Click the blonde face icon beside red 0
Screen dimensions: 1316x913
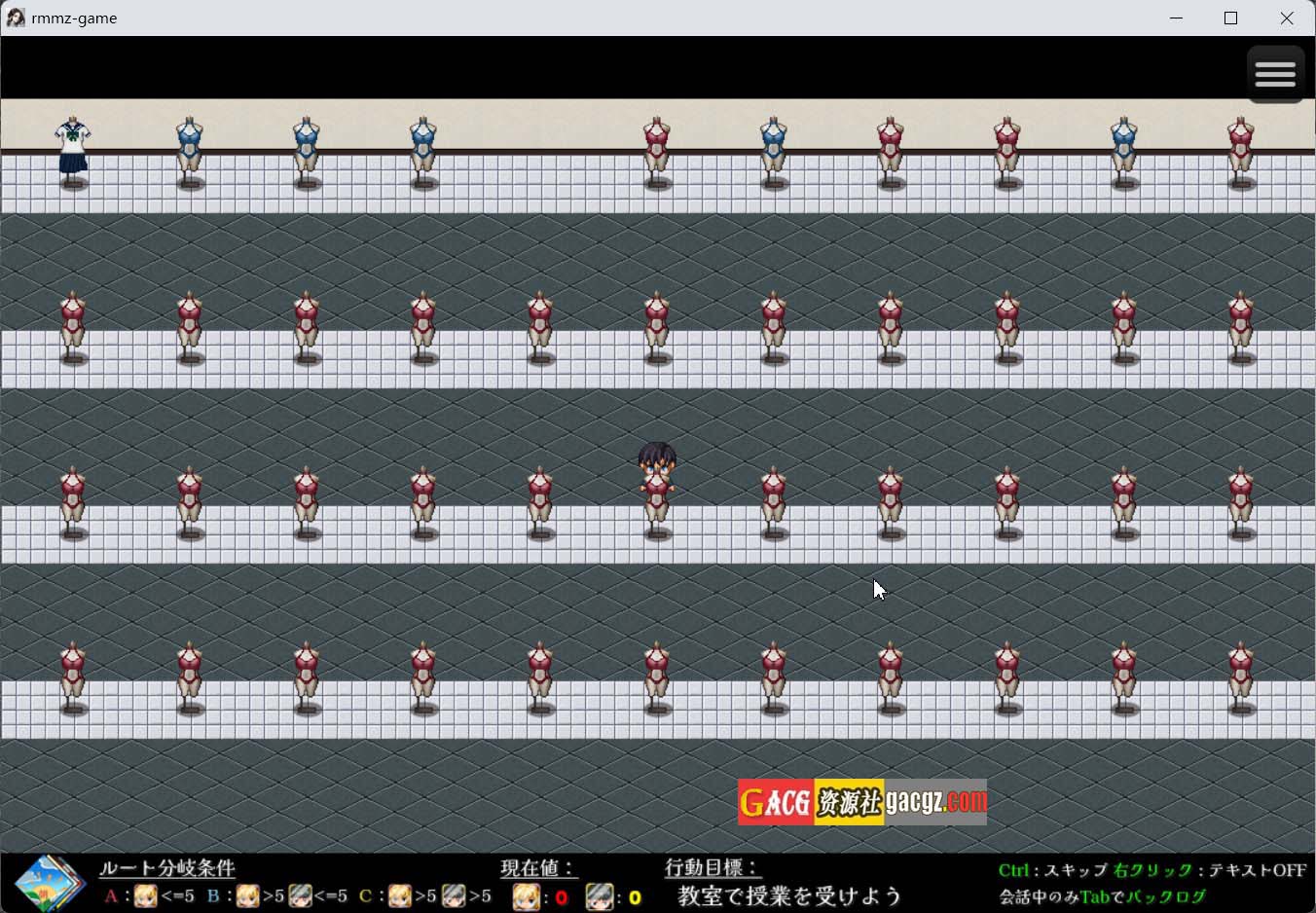click(x=527, y=896)
